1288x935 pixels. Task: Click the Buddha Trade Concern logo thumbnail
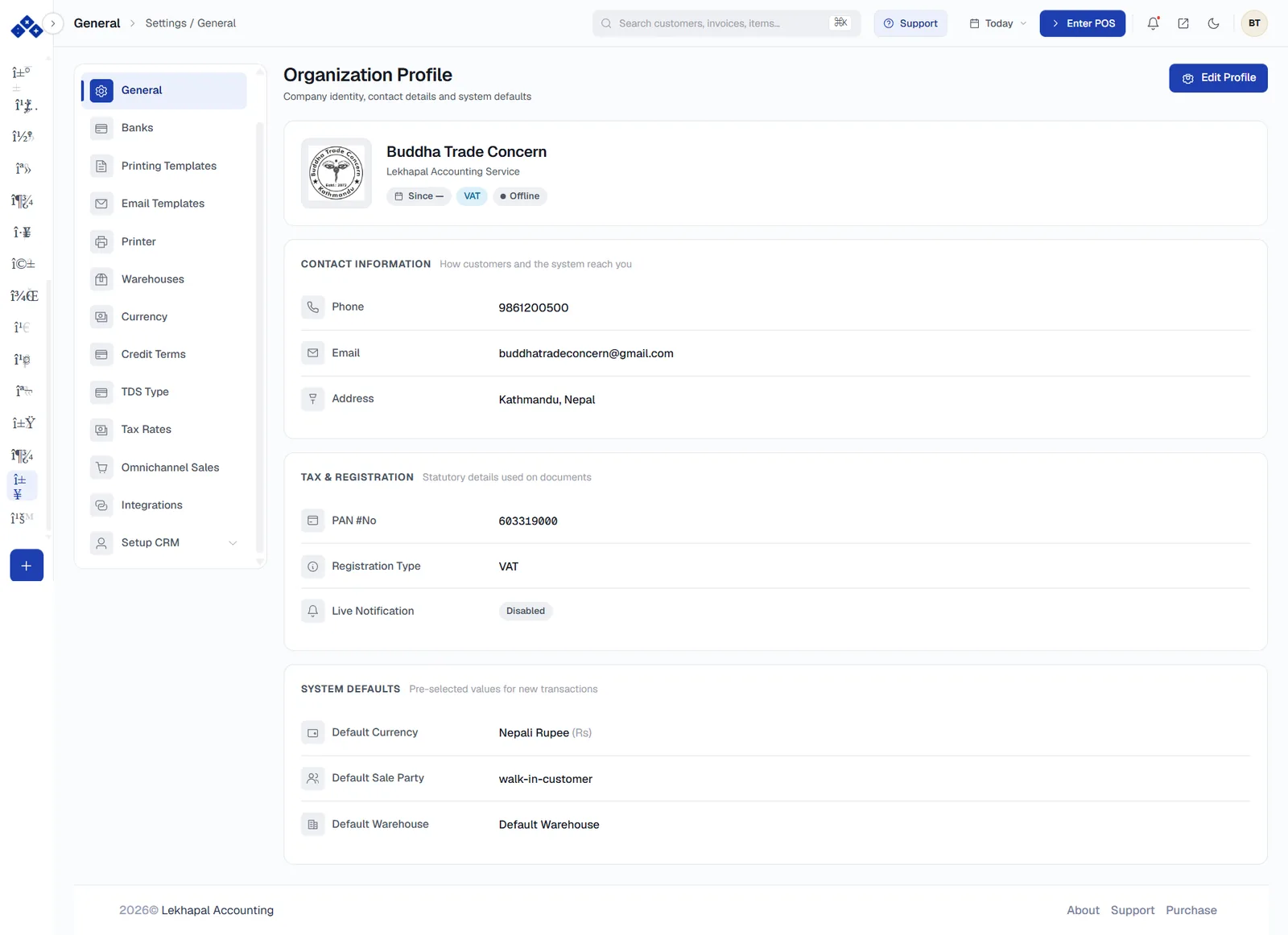coord(336,173)
